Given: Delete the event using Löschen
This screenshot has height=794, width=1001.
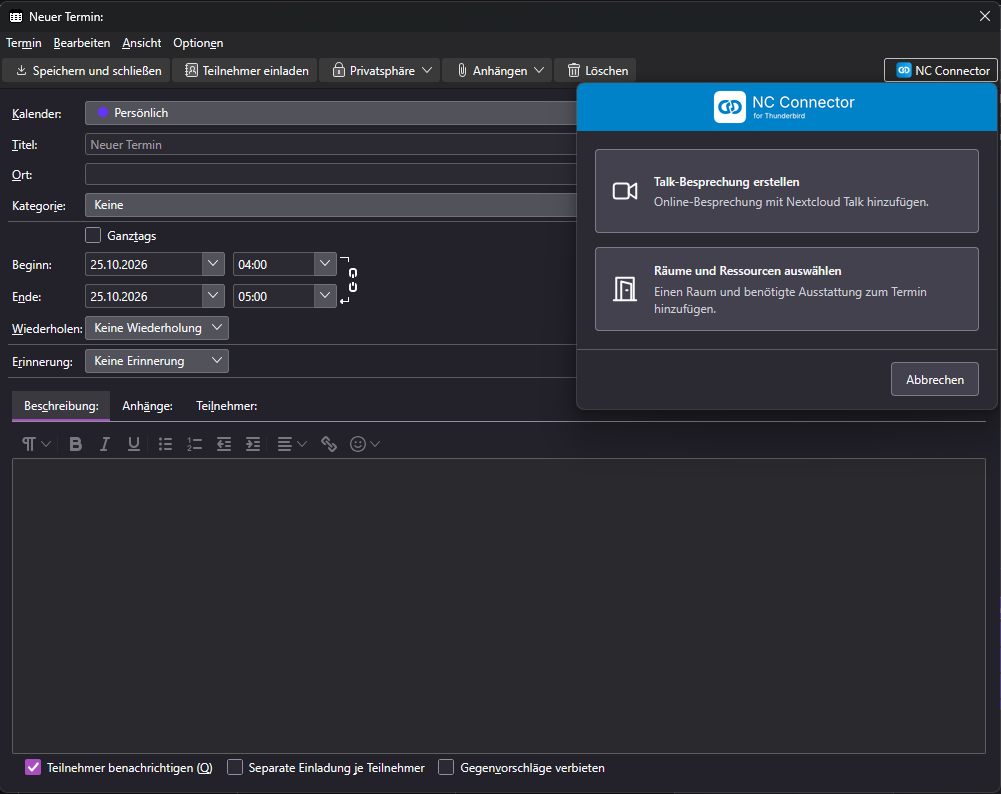Looking at the screenshot, I should [598, 70].
